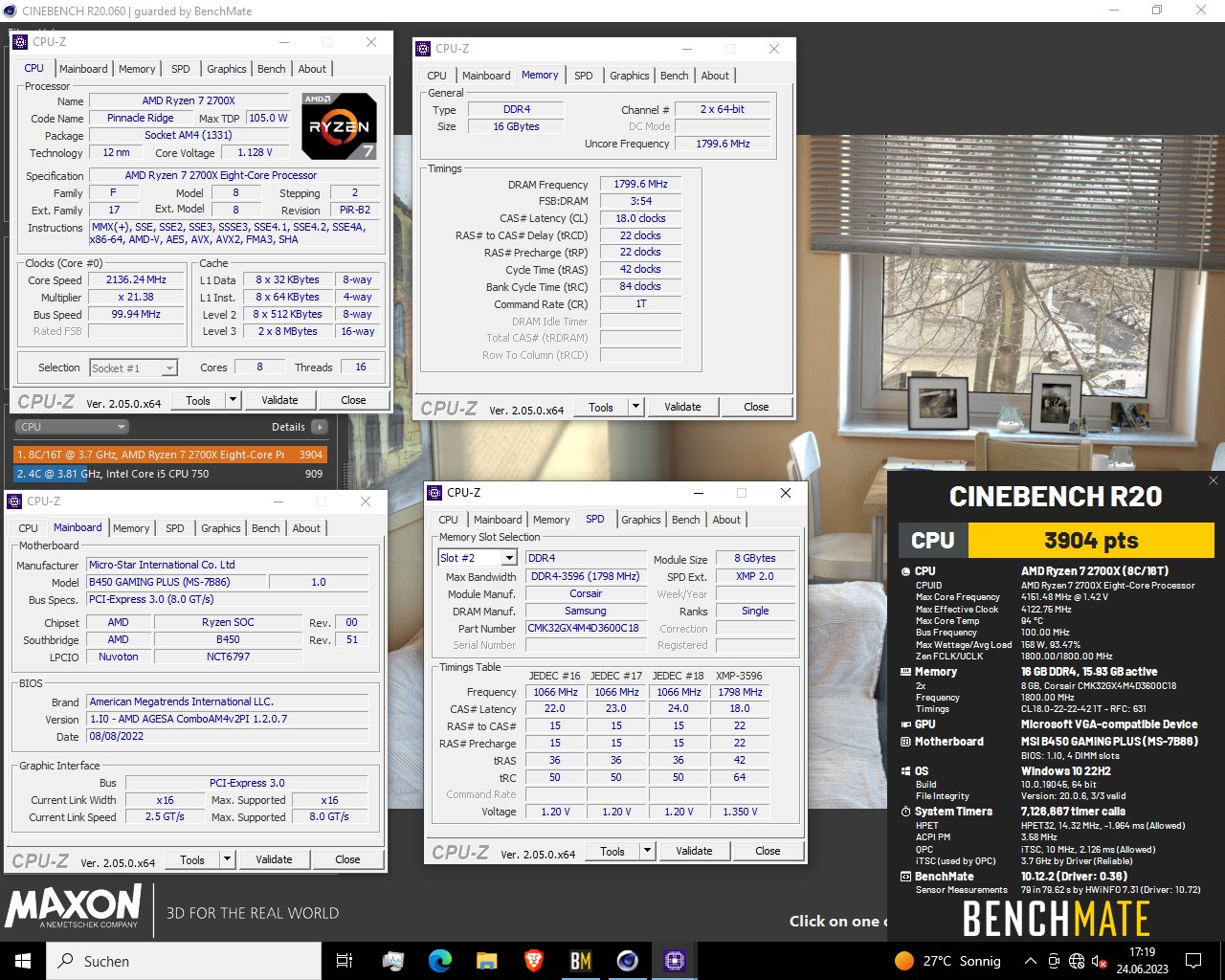Launch Brave browser from the taskbar
Viewport: 1225px width, 980px height.
[533, 961]
